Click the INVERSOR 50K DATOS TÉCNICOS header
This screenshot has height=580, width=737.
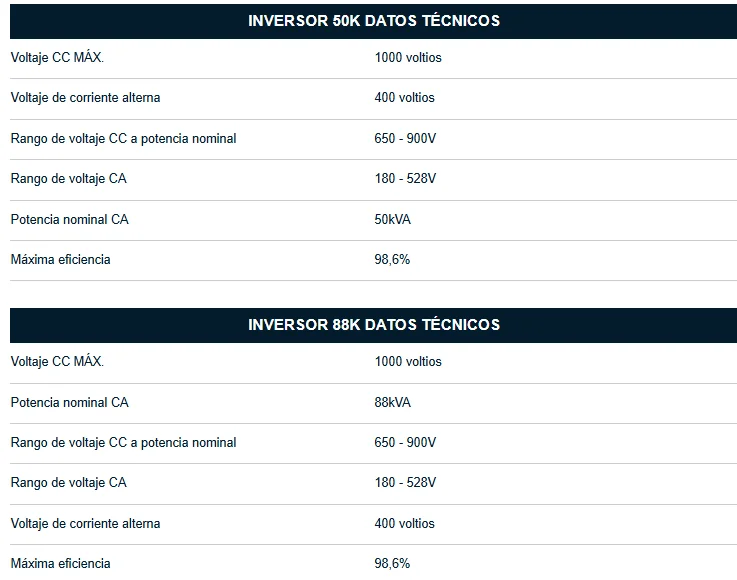coord(374,21)
